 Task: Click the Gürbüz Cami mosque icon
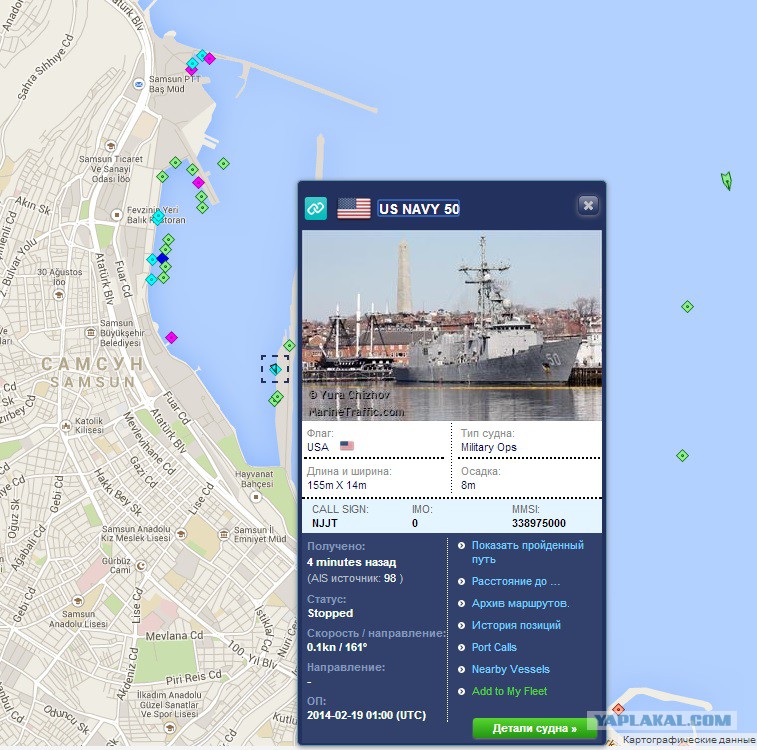click(x=141, y=565)
